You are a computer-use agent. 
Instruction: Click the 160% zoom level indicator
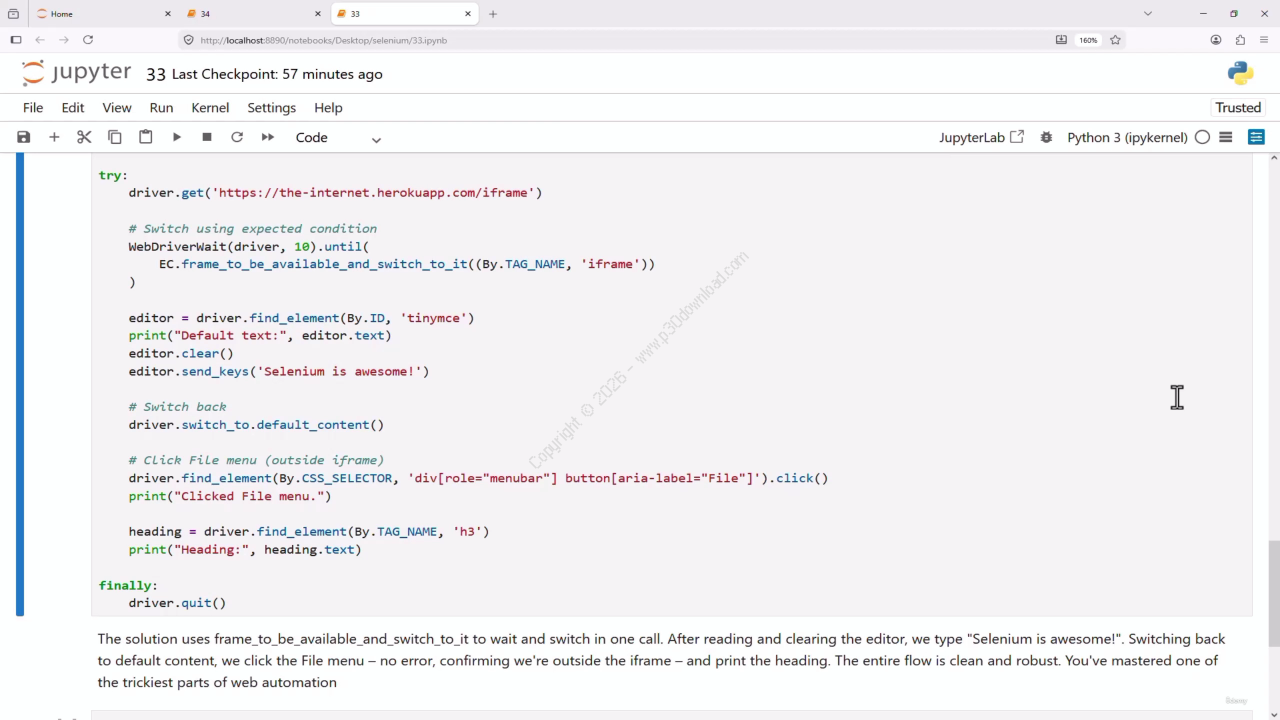coord(1088,40)
